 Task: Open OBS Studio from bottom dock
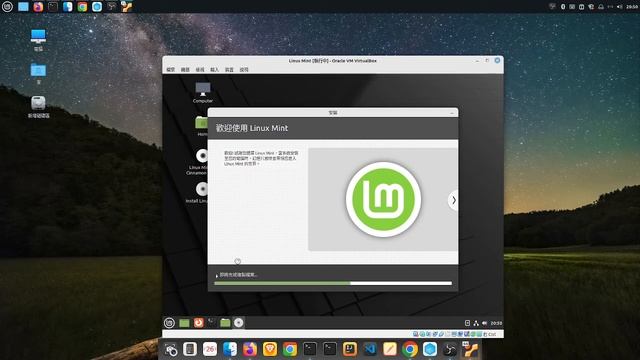[450, 349]
